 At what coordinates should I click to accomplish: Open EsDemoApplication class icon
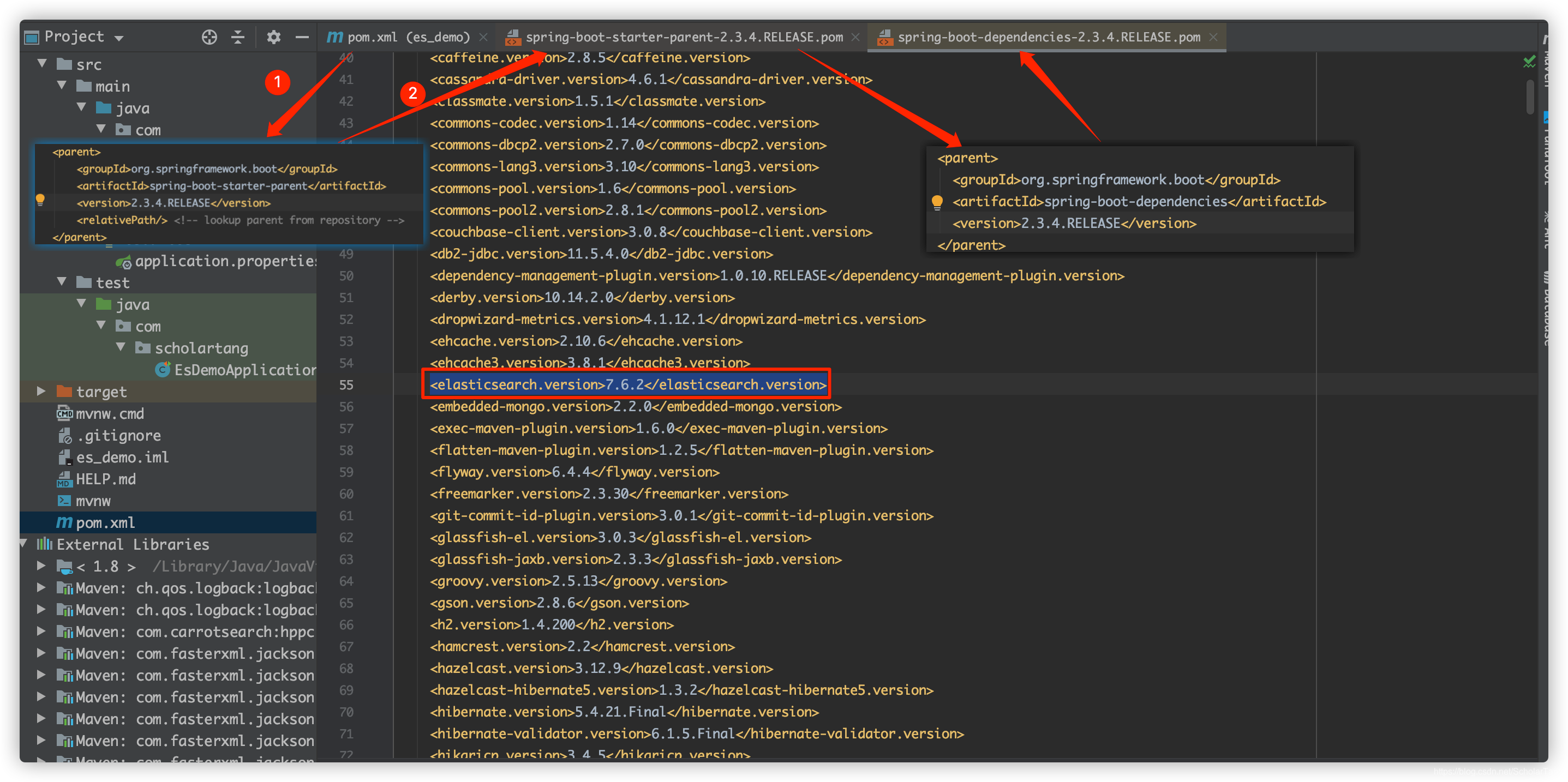(x=163, y=369)
